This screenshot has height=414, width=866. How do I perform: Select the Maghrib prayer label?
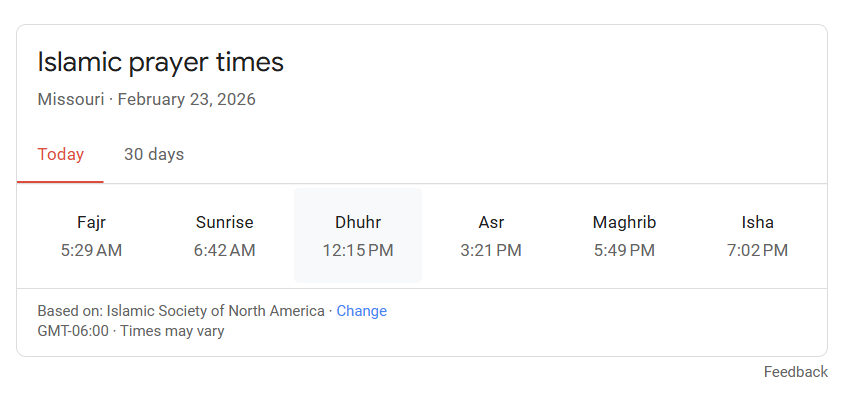click(624, 223)
